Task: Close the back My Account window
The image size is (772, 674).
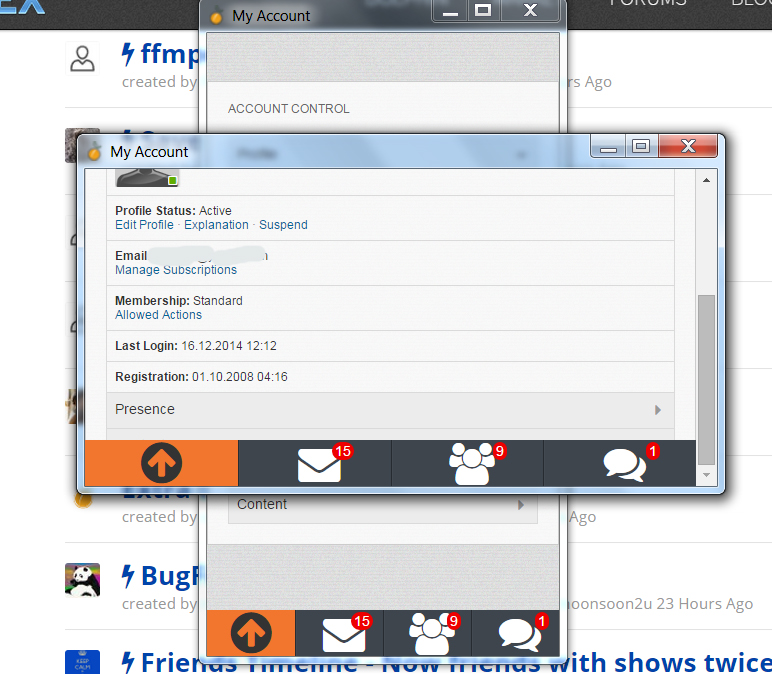Action: coord(530,11)
